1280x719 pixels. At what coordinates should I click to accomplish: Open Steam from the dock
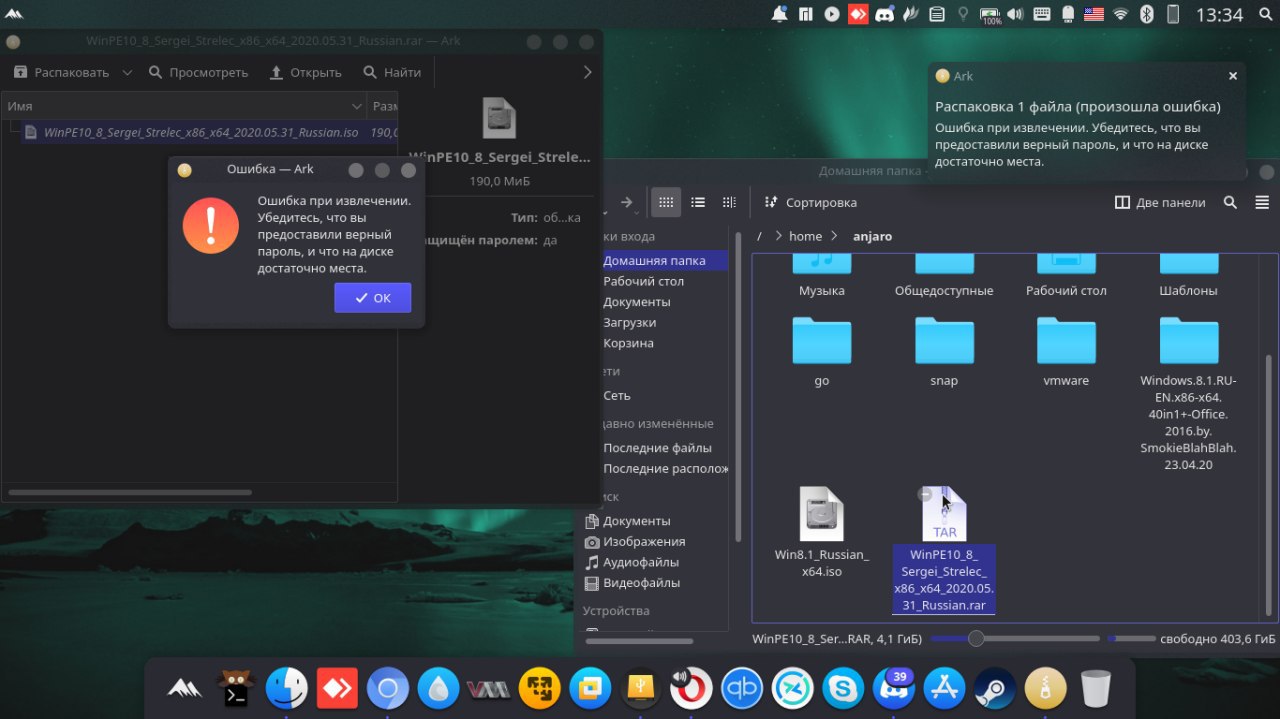(995, 689)
